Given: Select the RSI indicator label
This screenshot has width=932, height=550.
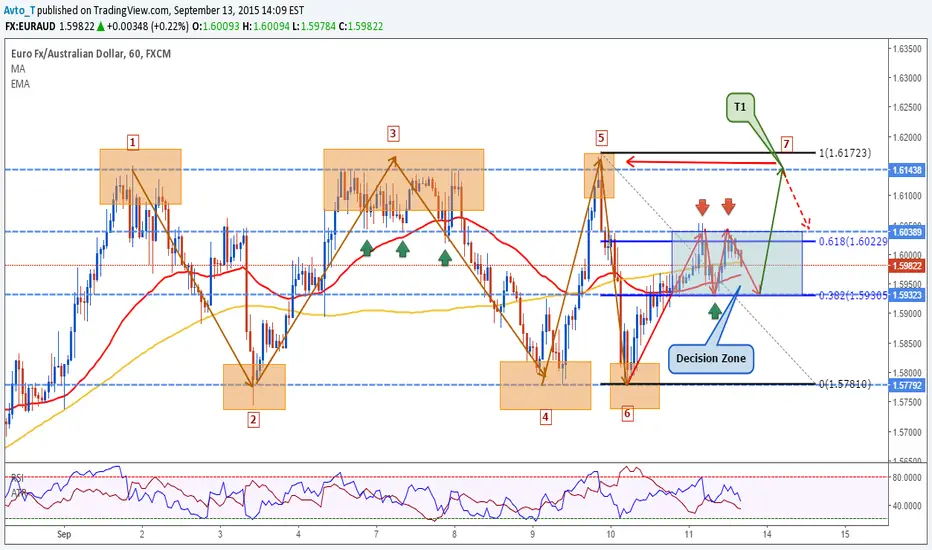Looking at the screenshot, I should 17,478.
